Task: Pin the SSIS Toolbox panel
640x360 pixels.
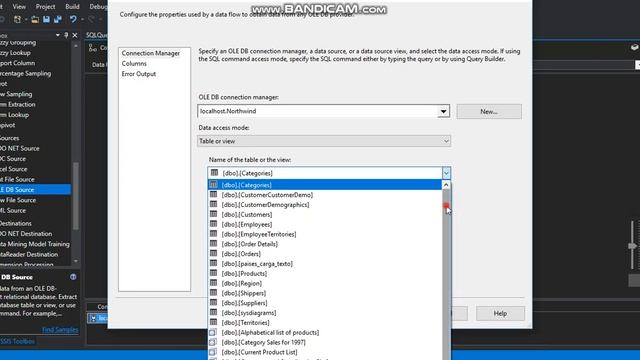Action: 67,36
